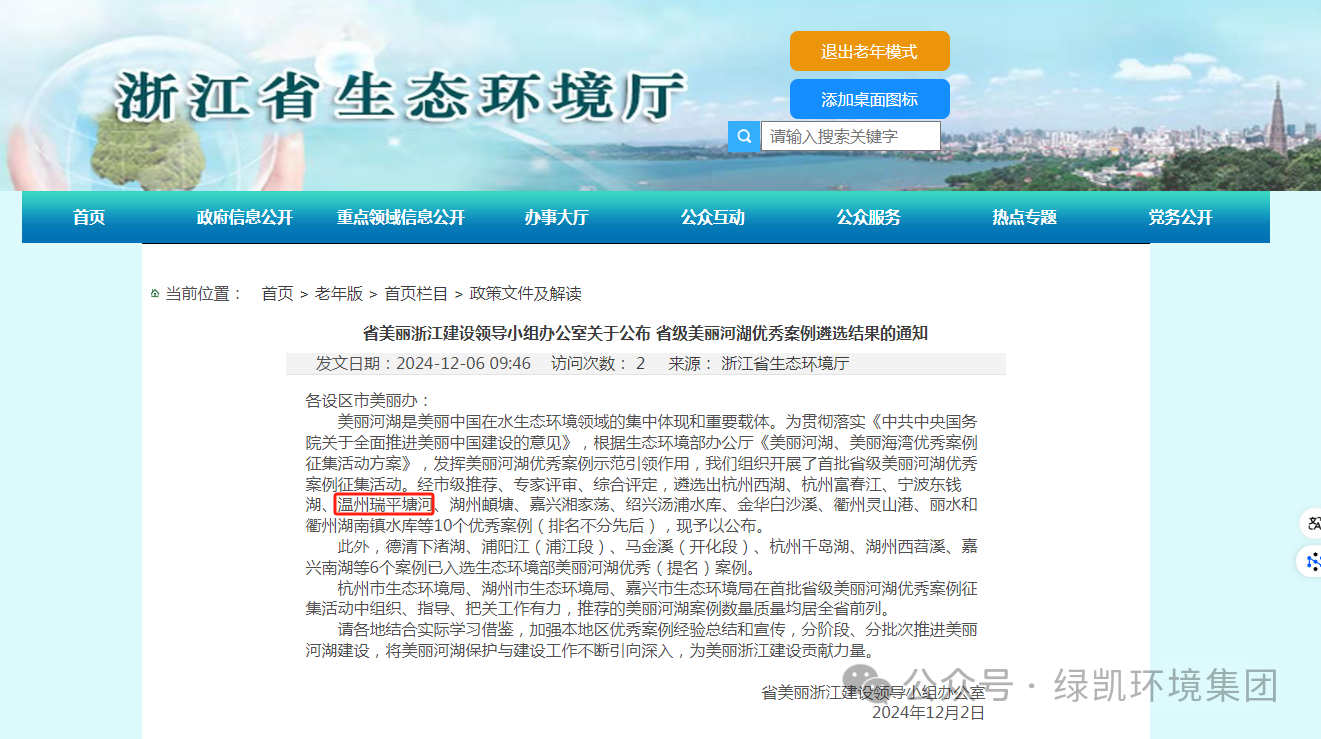The height and width of the screenshot is (739, 1321).
Task: Click 添加桌面图标 blue button
Action: pos(869,99)
